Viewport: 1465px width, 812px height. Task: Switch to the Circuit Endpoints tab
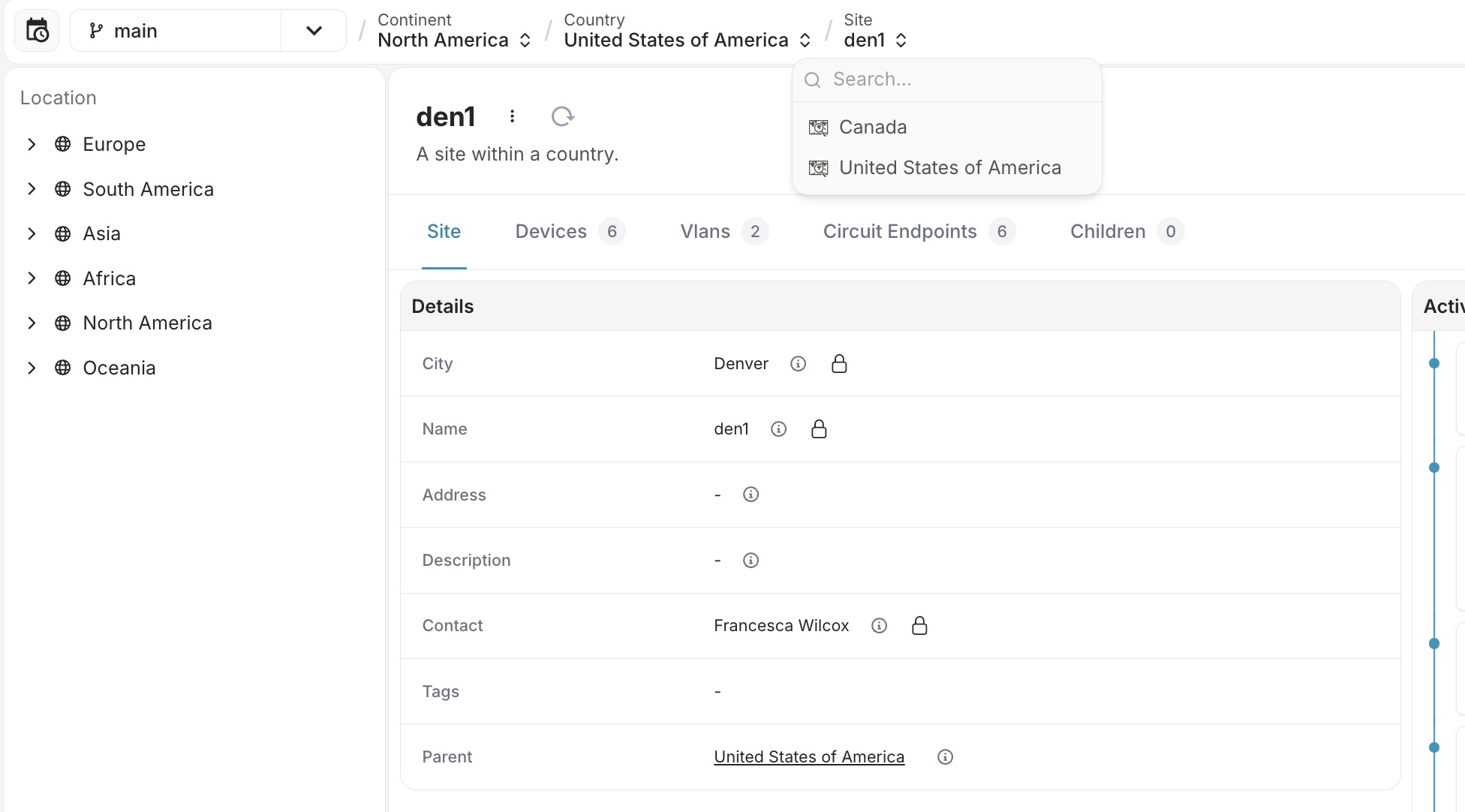899,231
